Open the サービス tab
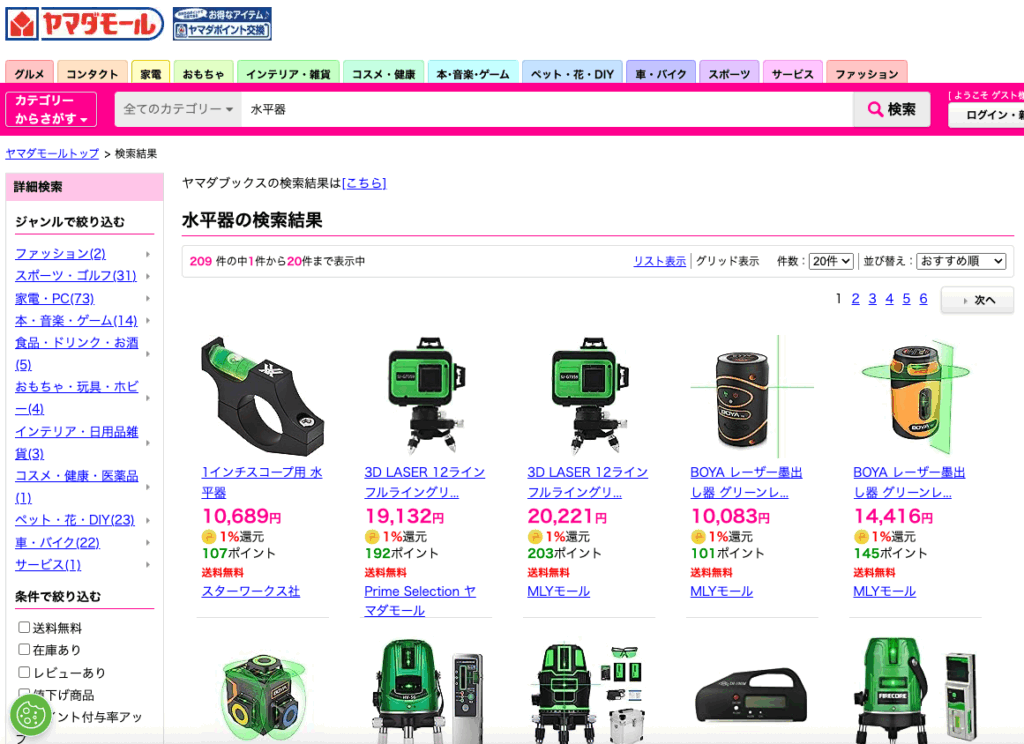Viewport: 1024px width, 744px height. point(792,73)
